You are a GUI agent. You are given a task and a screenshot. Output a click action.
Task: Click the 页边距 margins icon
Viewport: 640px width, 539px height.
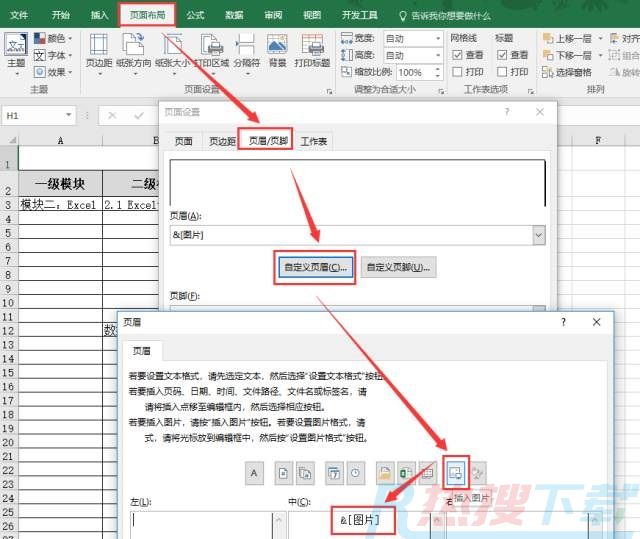point(99,45)
